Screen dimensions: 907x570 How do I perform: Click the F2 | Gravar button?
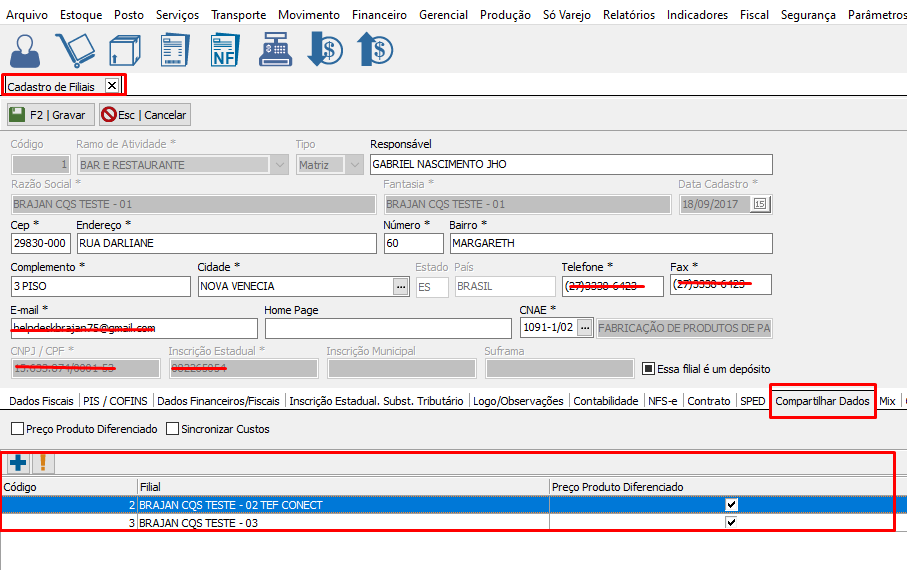[x=50, y=115]
